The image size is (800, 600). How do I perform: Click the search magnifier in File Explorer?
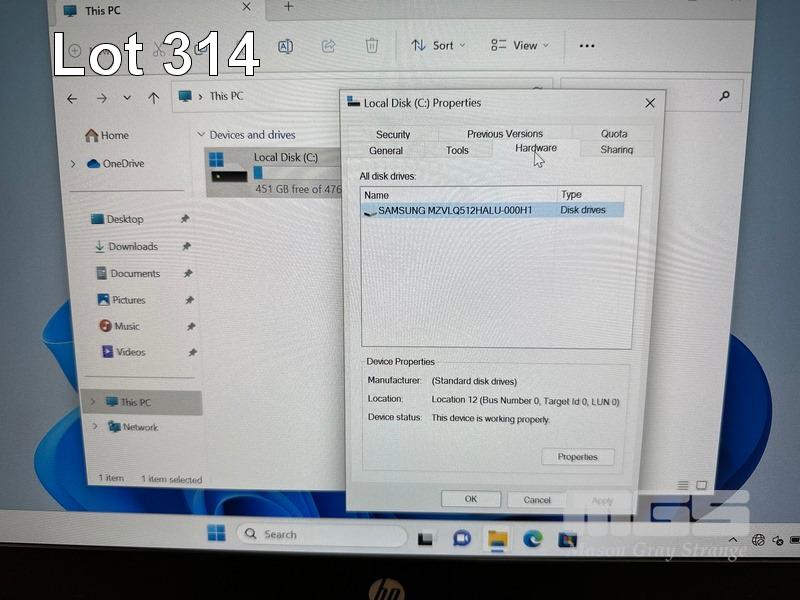coord(724,96)
